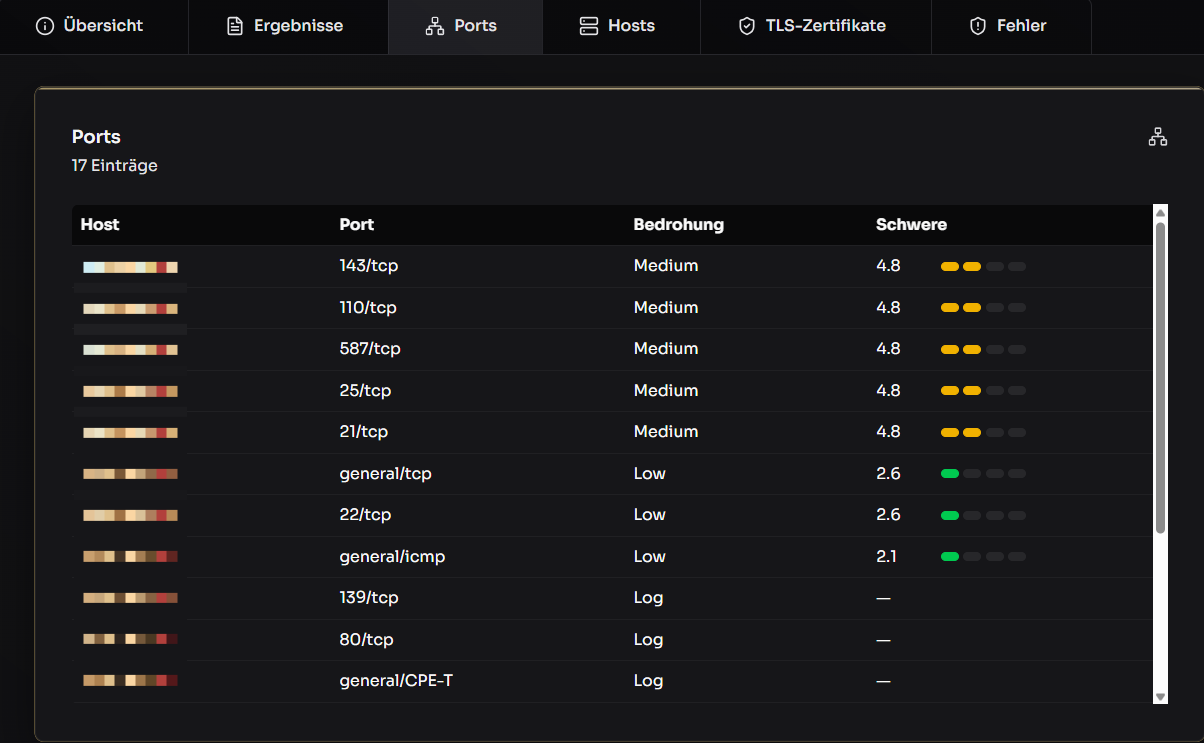Sort by the Bedrohung column header
This screenshot has height=743, width=1204.
coord(678,224)
